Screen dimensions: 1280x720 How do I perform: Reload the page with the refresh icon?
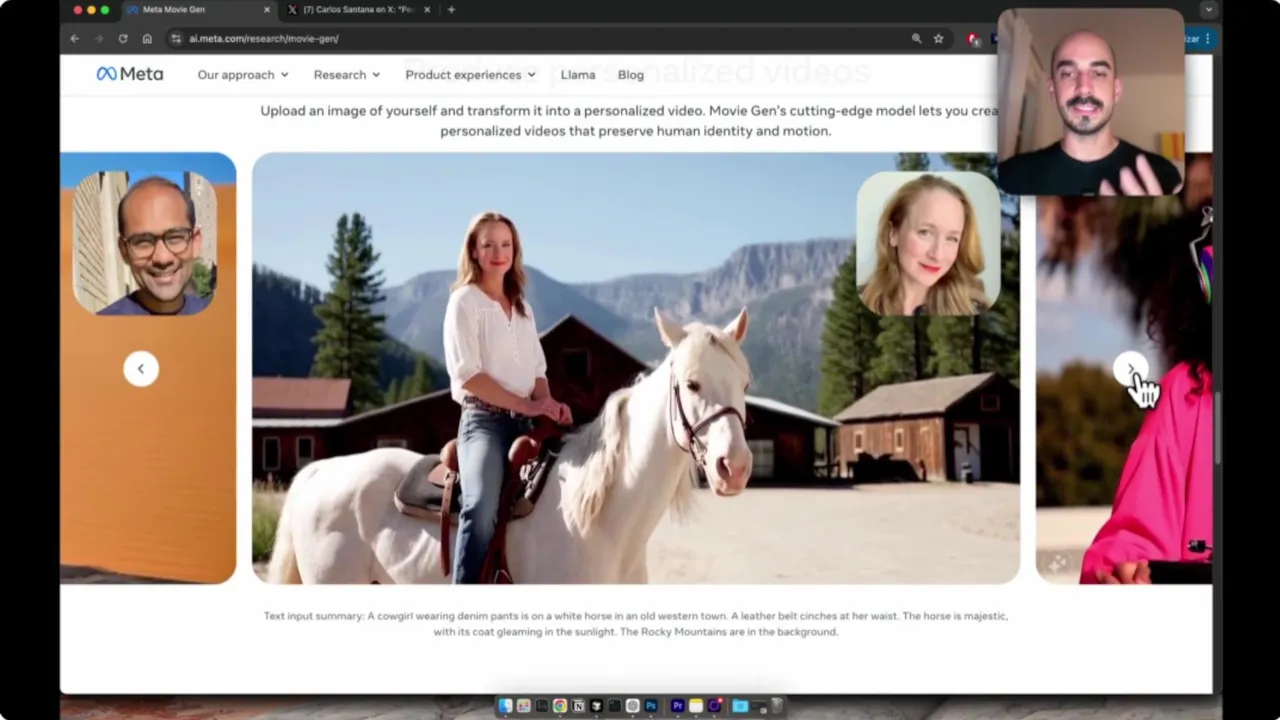click(x=123, y=38)
